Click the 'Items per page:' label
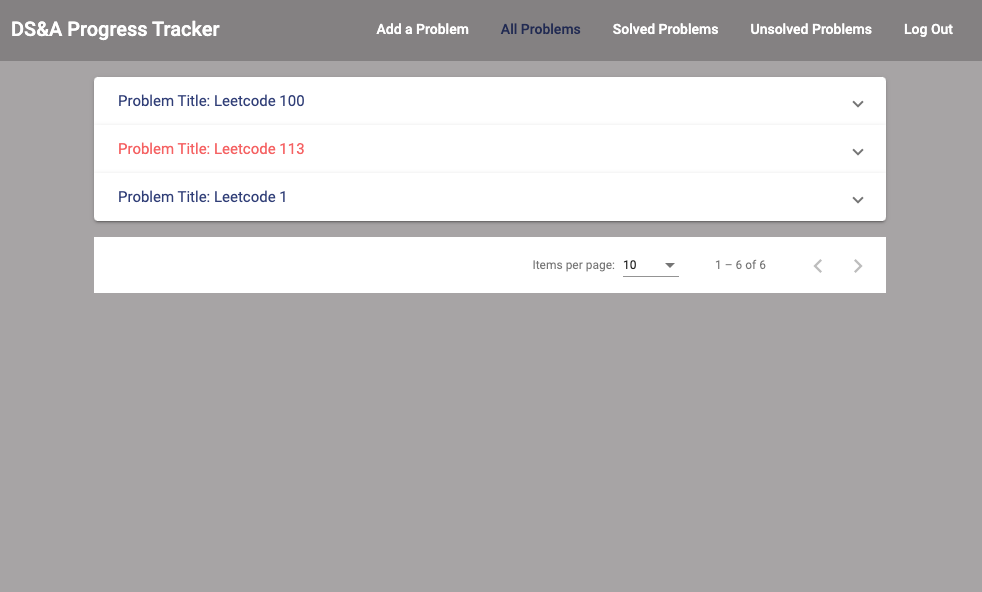982x592 pixels. (x=573, y=265)
